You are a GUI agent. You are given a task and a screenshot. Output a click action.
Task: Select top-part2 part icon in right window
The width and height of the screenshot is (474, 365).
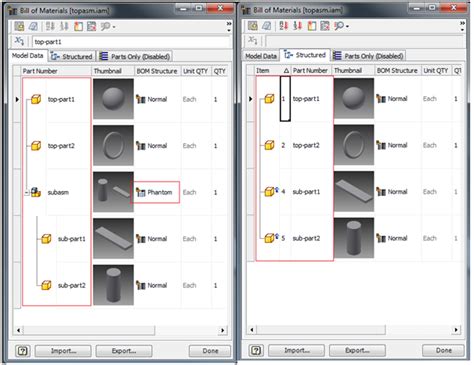coord(269,145)
